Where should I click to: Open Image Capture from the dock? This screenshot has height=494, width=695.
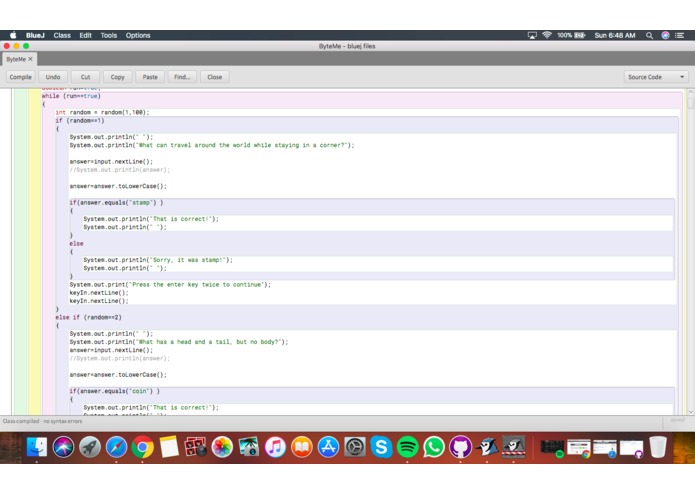pos(249,447)
